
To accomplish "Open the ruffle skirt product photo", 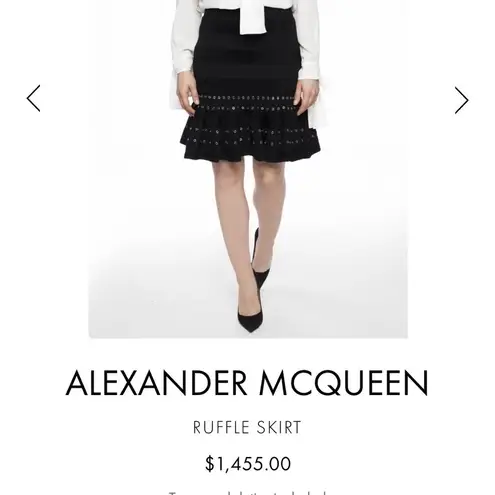I will [x=248, y=169].
